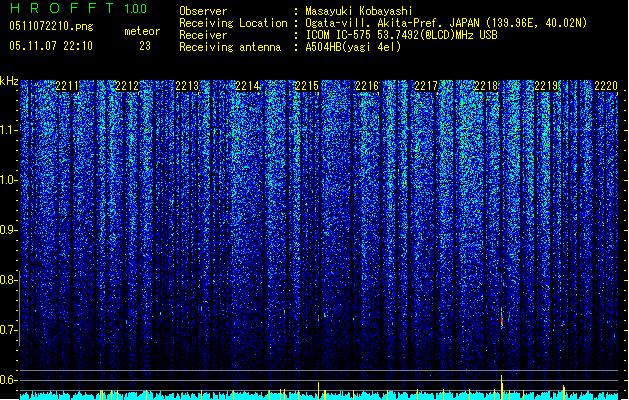629x400 pixels.
Task: Click the Receiving Location label
Action: pyautogui.click(x=233, y=23)
